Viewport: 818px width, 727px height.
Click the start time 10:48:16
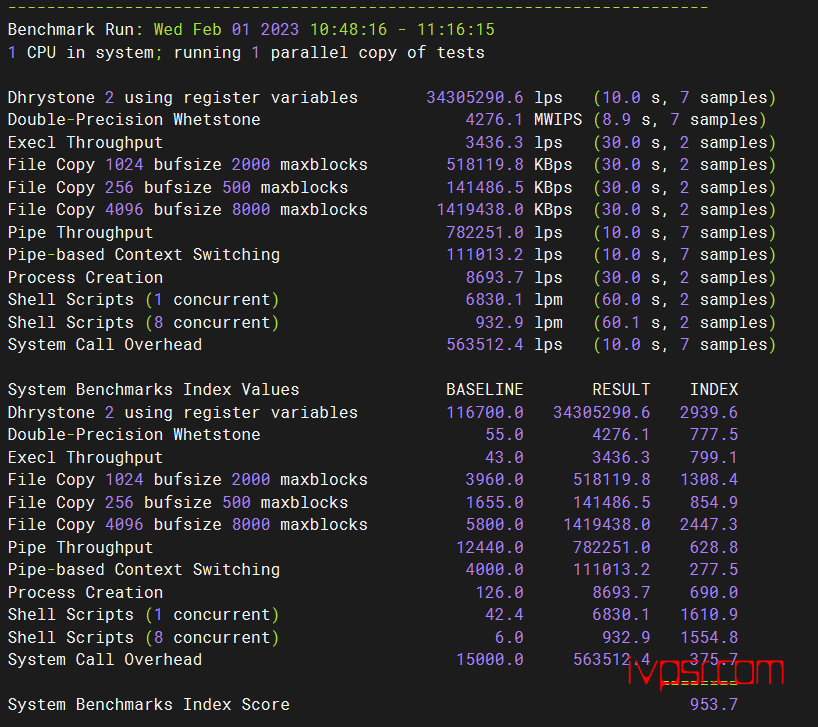348,29
